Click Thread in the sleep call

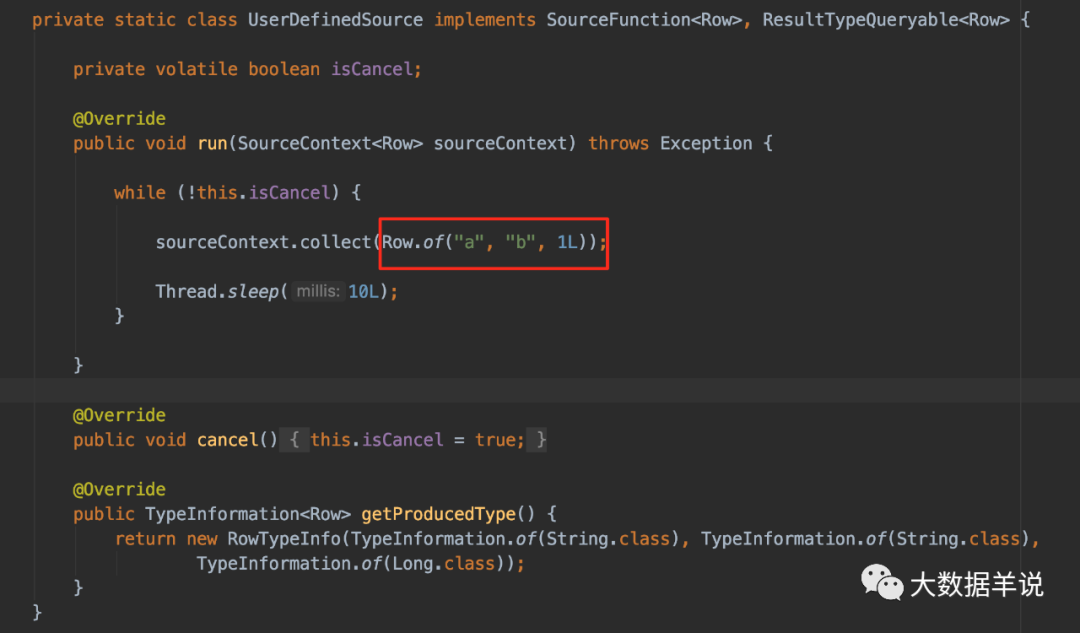coord(186,292)
